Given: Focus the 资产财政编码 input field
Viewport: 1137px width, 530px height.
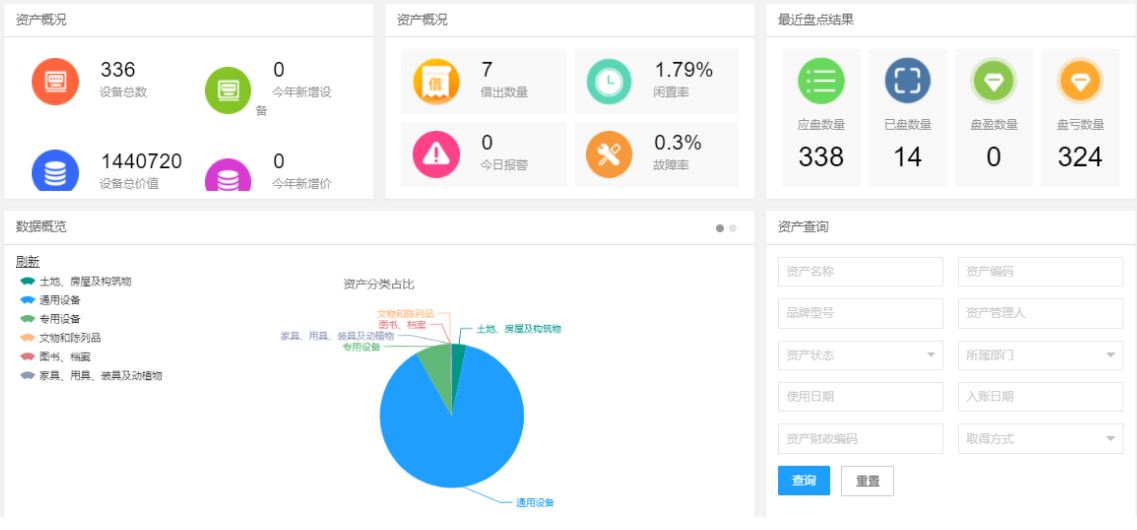Looking at the screenshot, I should 860,439.
